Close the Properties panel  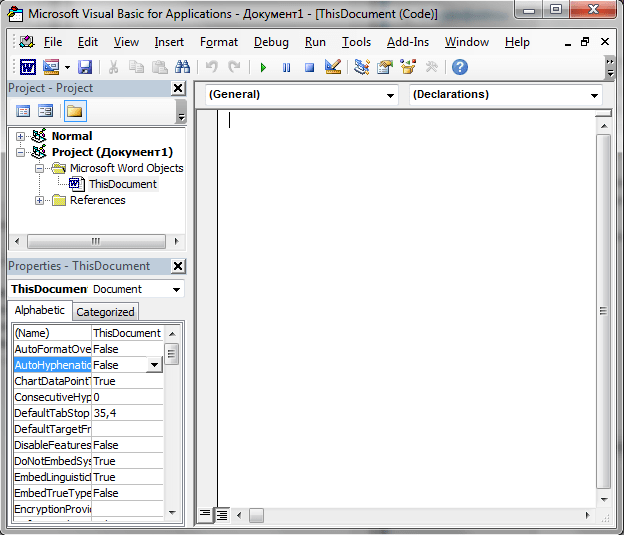tap(178, 266)
